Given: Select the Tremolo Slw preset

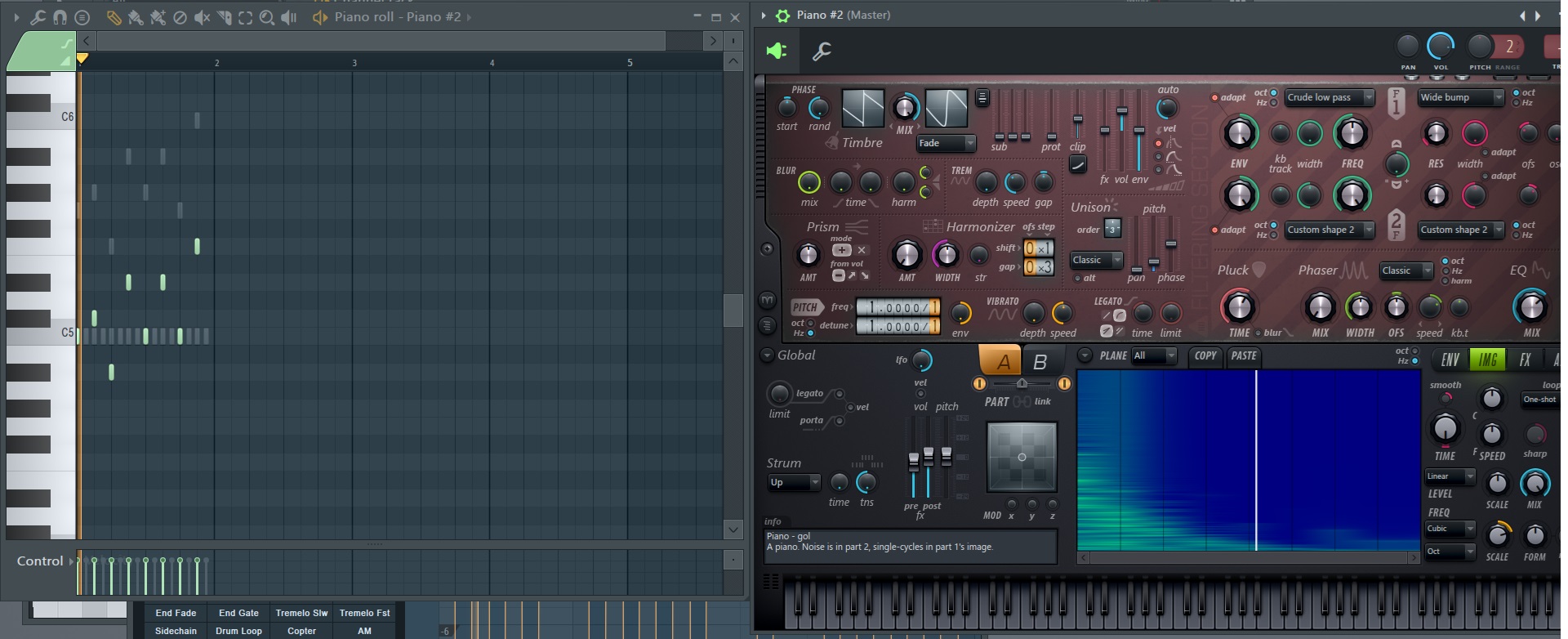Looking at the screenshot, I should point(301,613).
